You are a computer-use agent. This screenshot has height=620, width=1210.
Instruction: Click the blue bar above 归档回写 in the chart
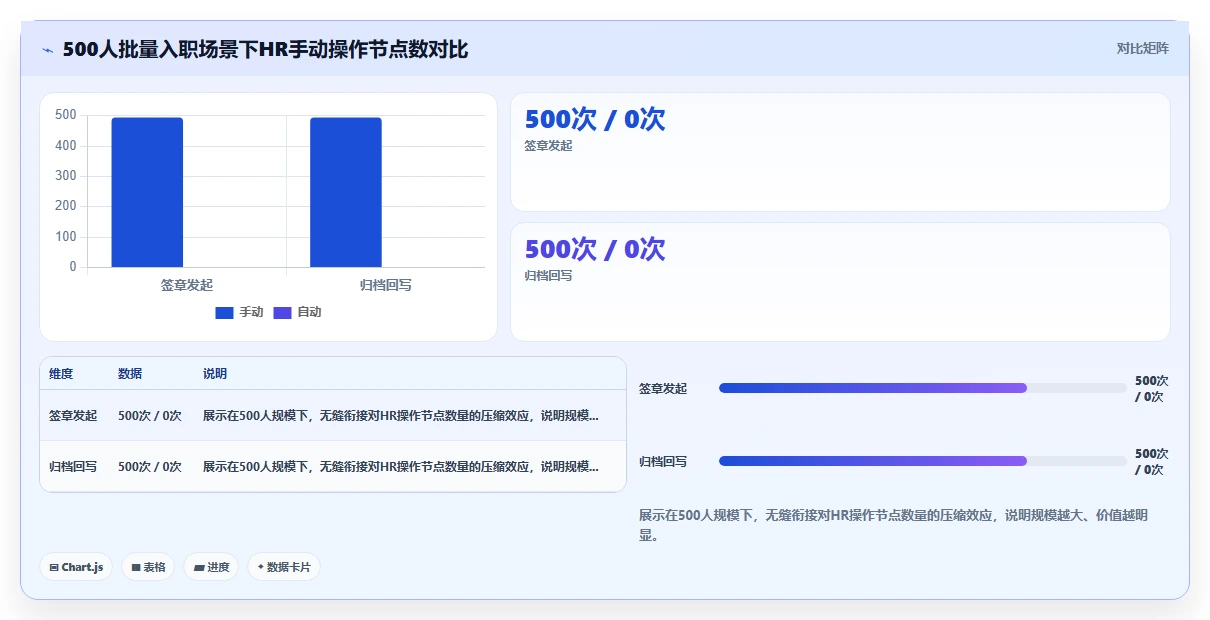346,192
